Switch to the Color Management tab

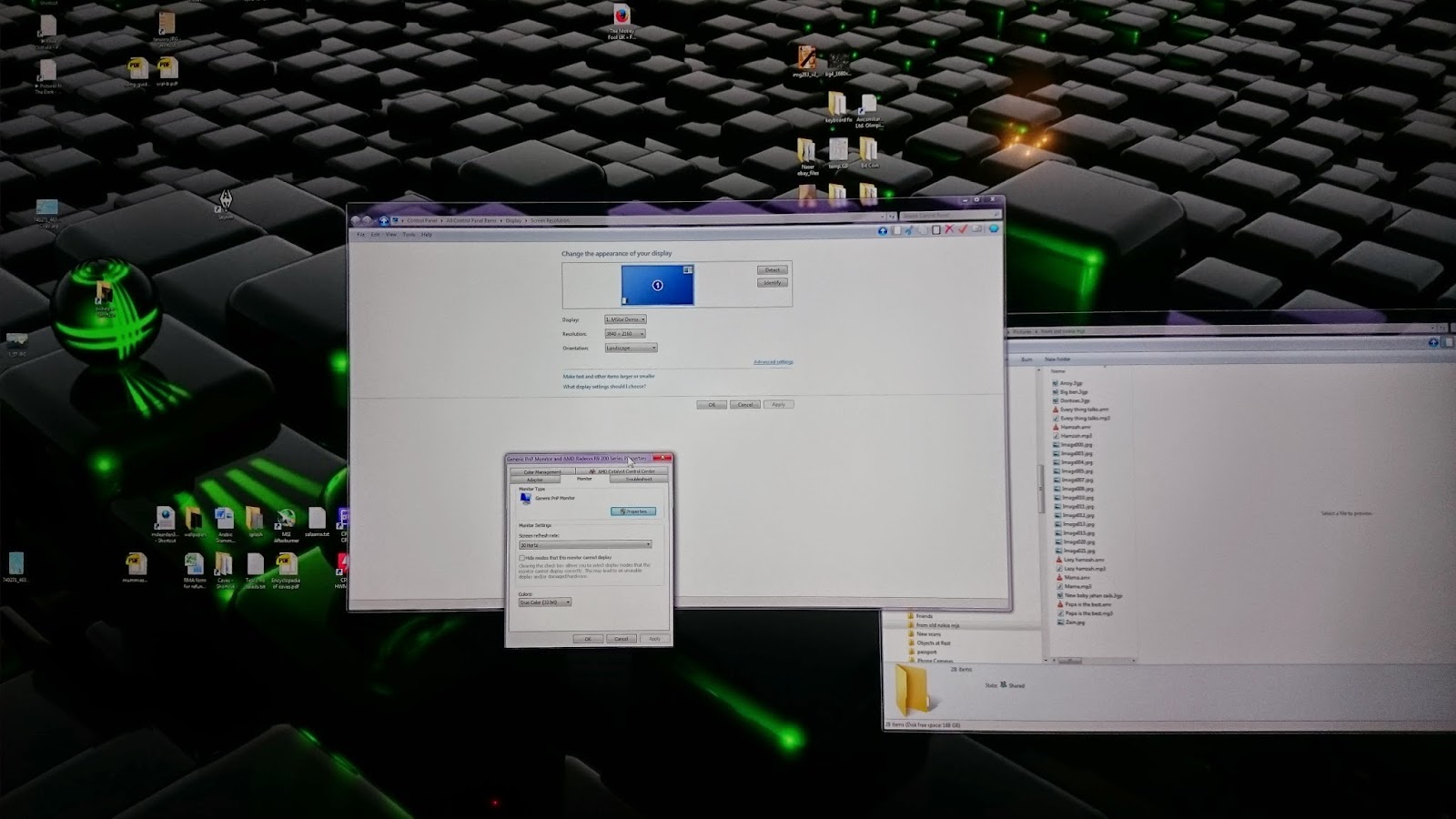click(x=542, y=472)
